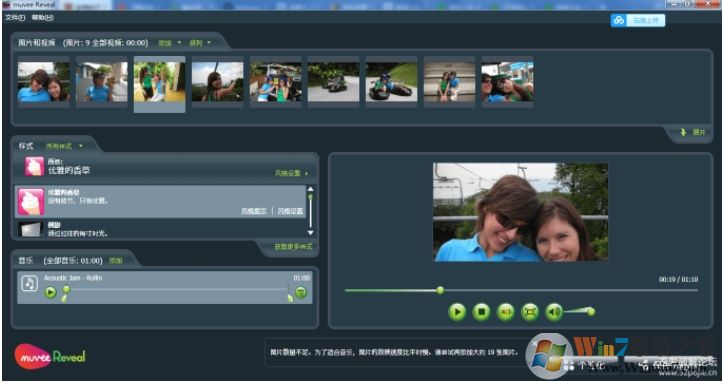Click the preview volume slider knob
Screen dimensions: 723x382
coord(591,312)
